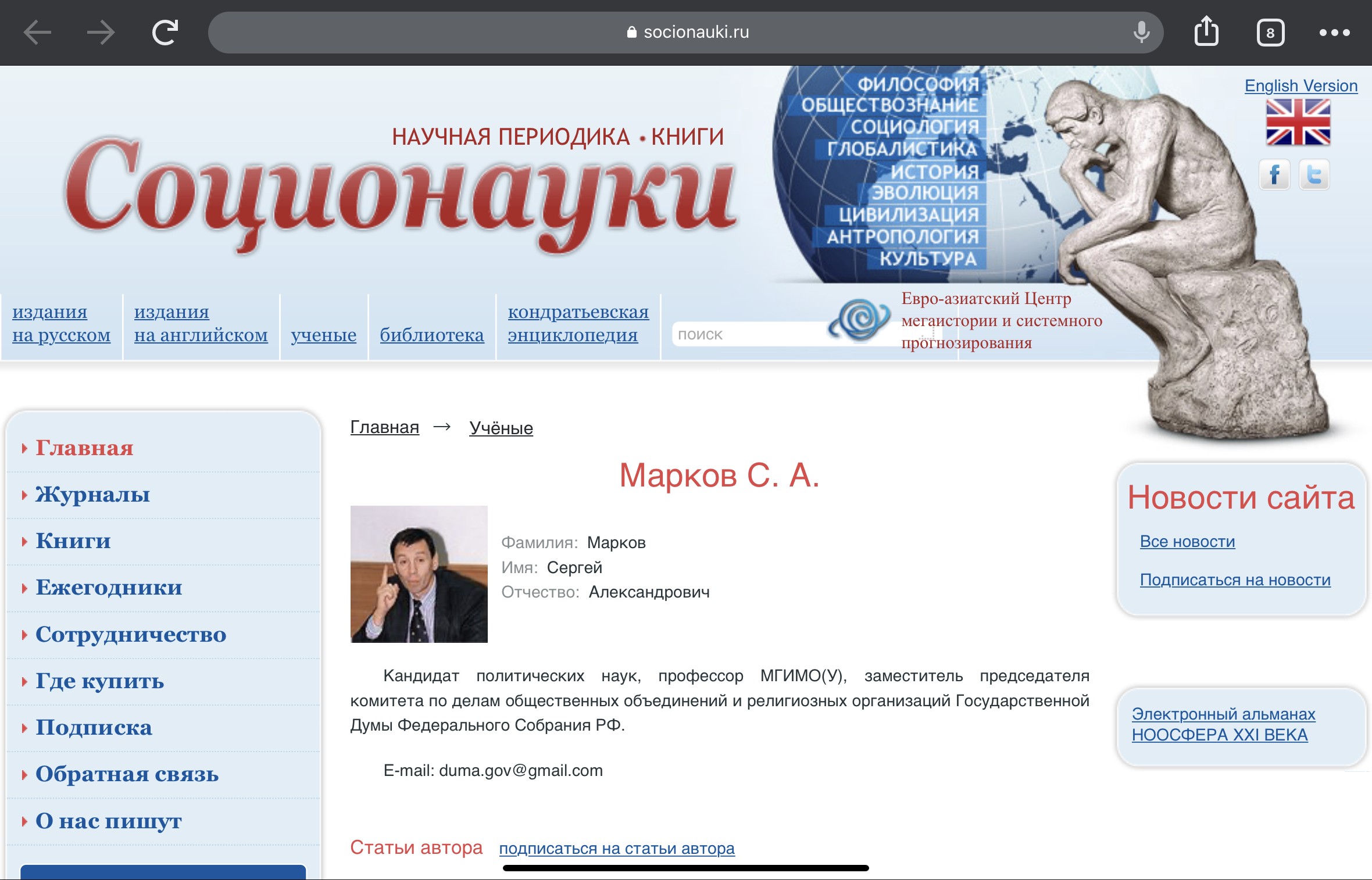
Task: Click Подписаться на новости link
Action: point(1235,579)
